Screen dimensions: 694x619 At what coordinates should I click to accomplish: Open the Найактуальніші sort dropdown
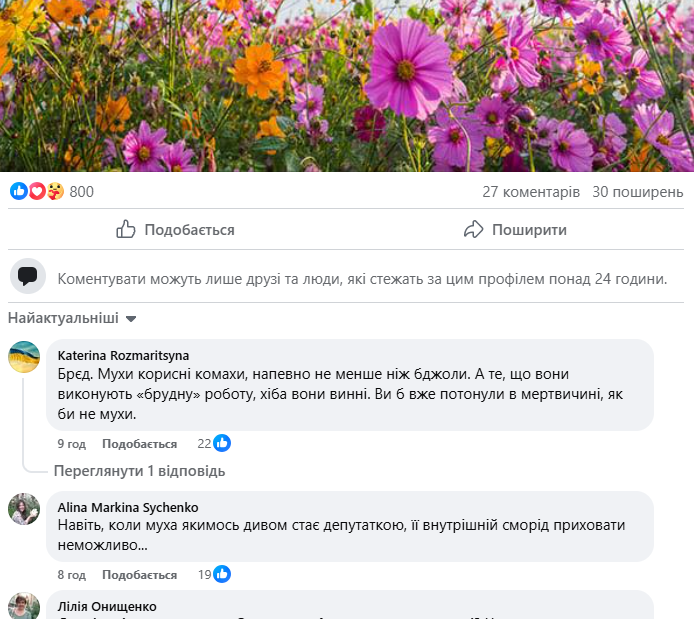[x=72, y=319]
